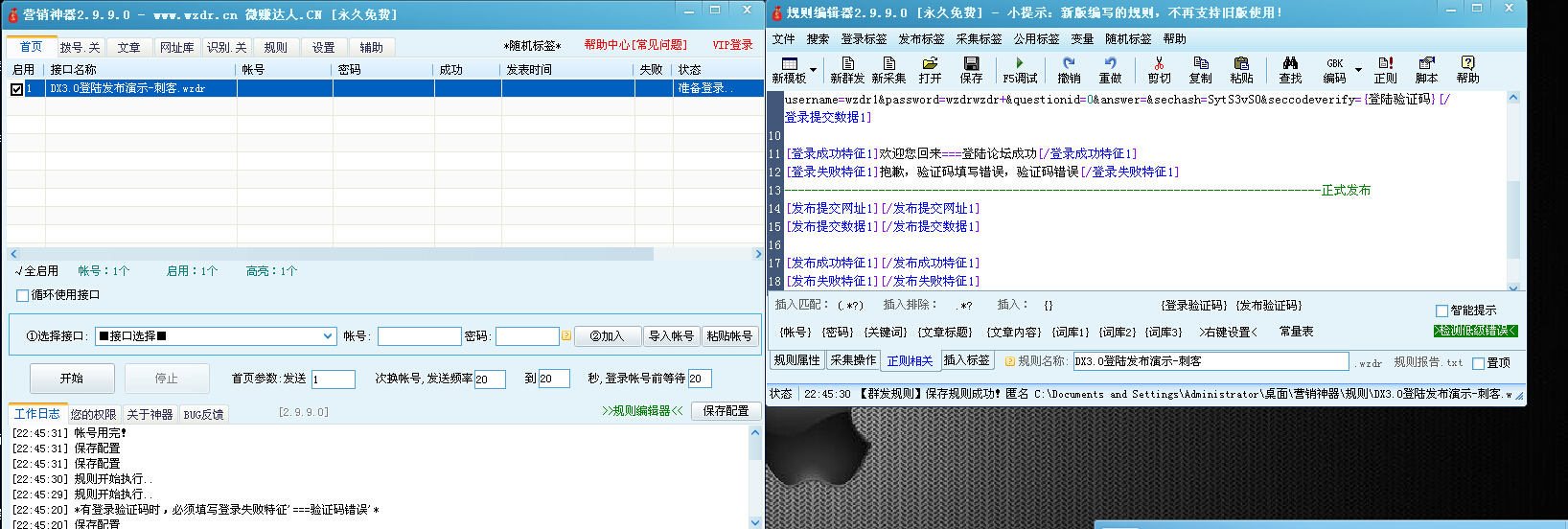Expand the 新模板 dropdown arrow

point(814,70)
